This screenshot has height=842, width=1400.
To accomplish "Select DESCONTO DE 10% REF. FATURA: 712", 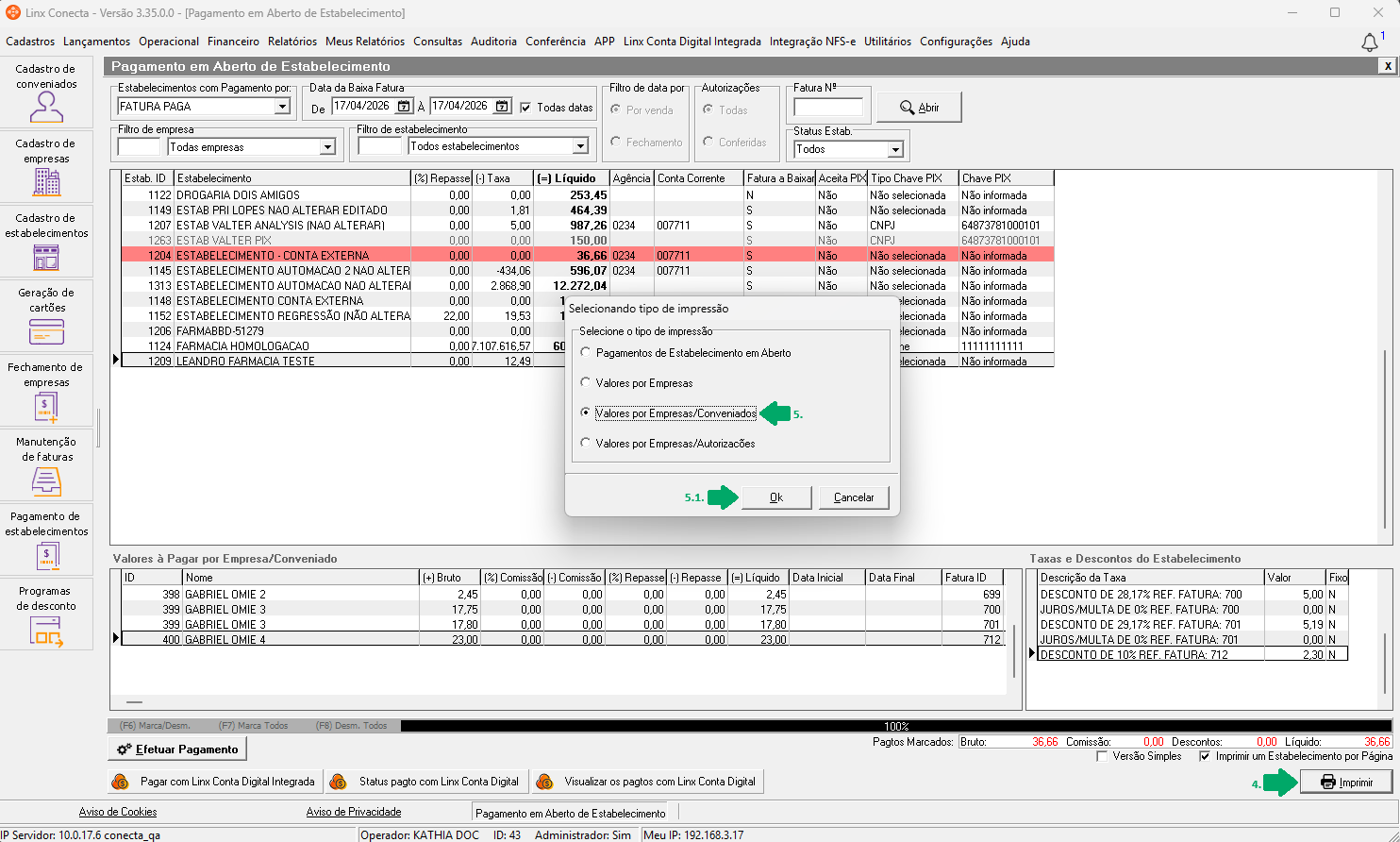I will tap(1193, 654).
